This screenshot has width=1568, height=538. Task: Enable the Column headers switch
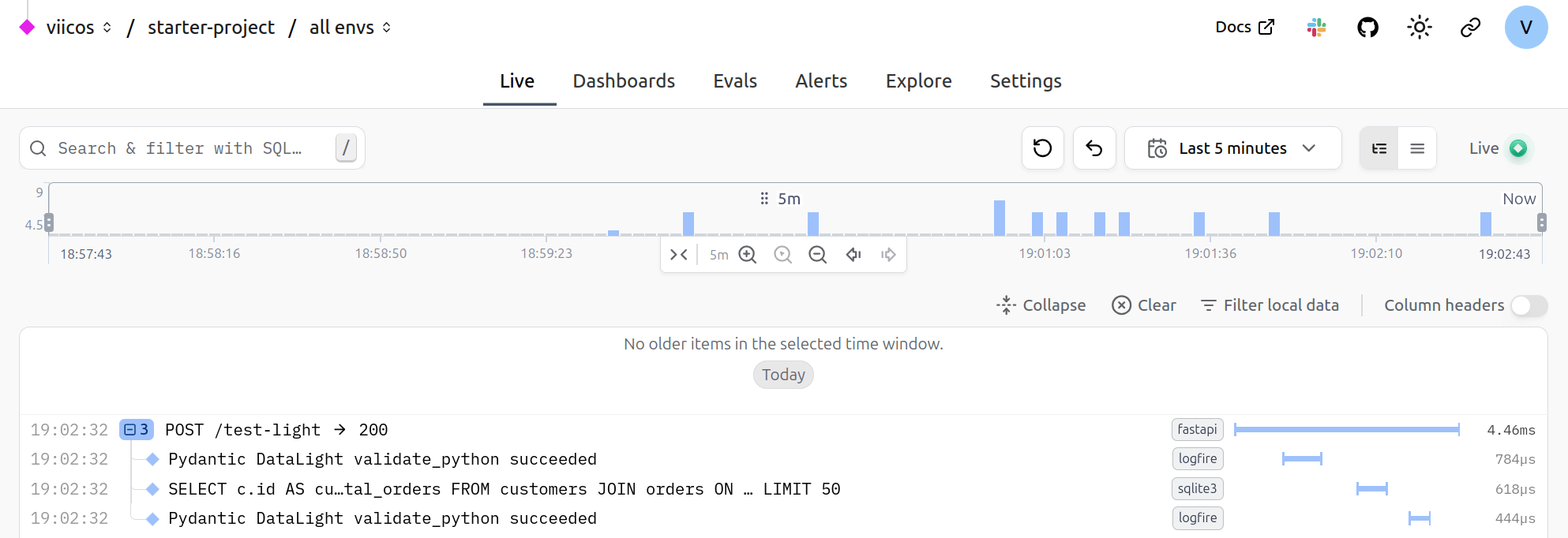click(1529, 306)
